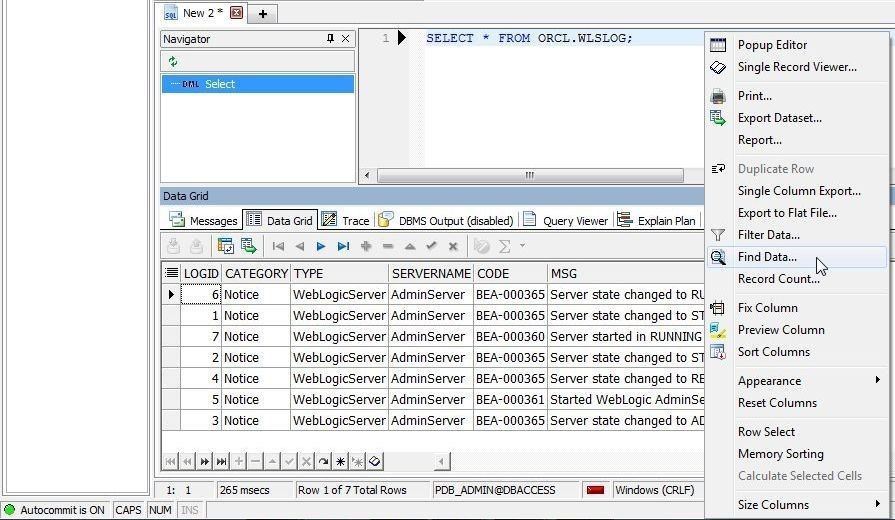Open the Explain Plan tab
The image size is (895, 520).
tap(656, 220)
